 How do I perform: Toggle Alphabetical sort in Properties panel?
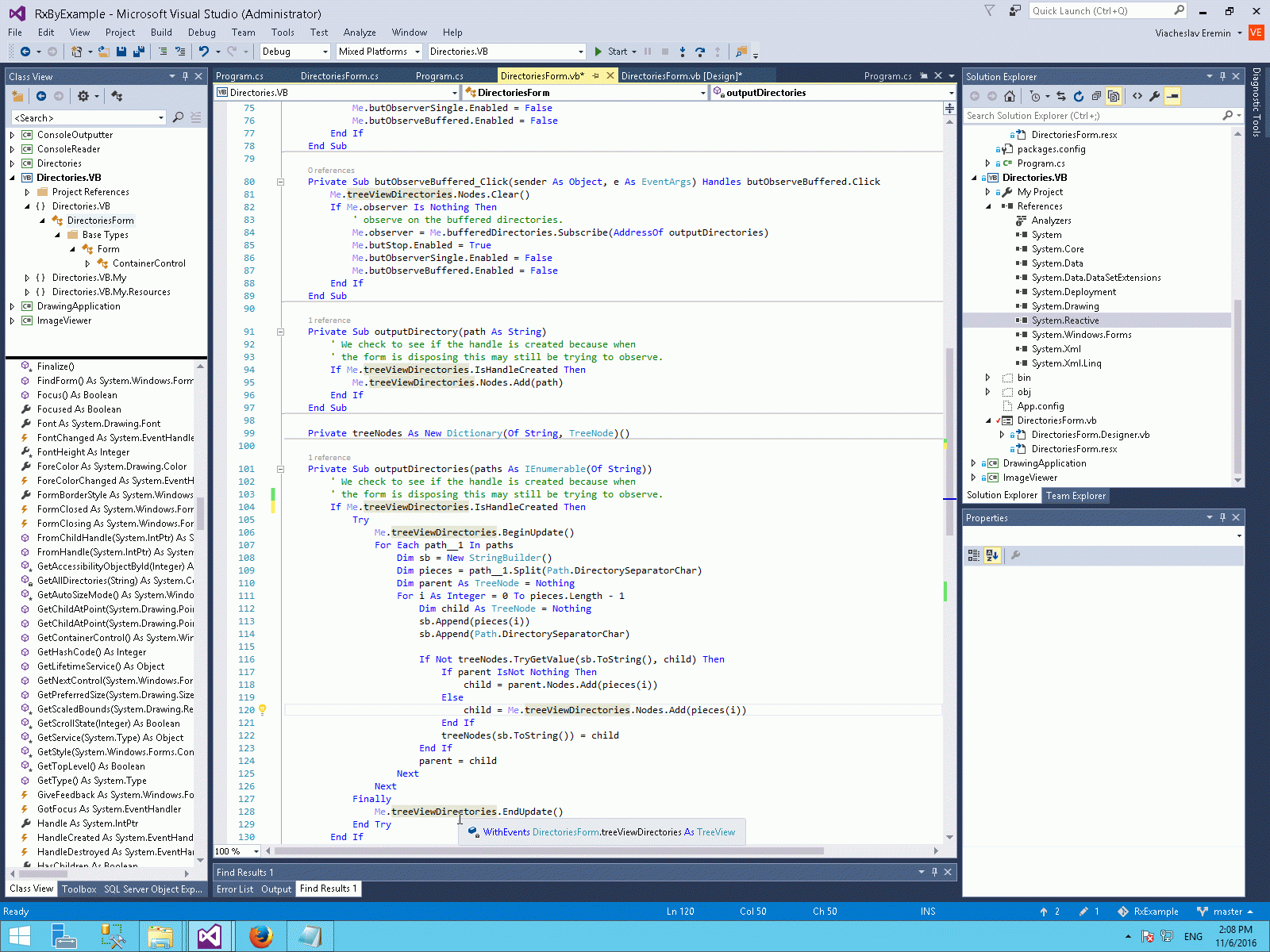pos(992,555)
